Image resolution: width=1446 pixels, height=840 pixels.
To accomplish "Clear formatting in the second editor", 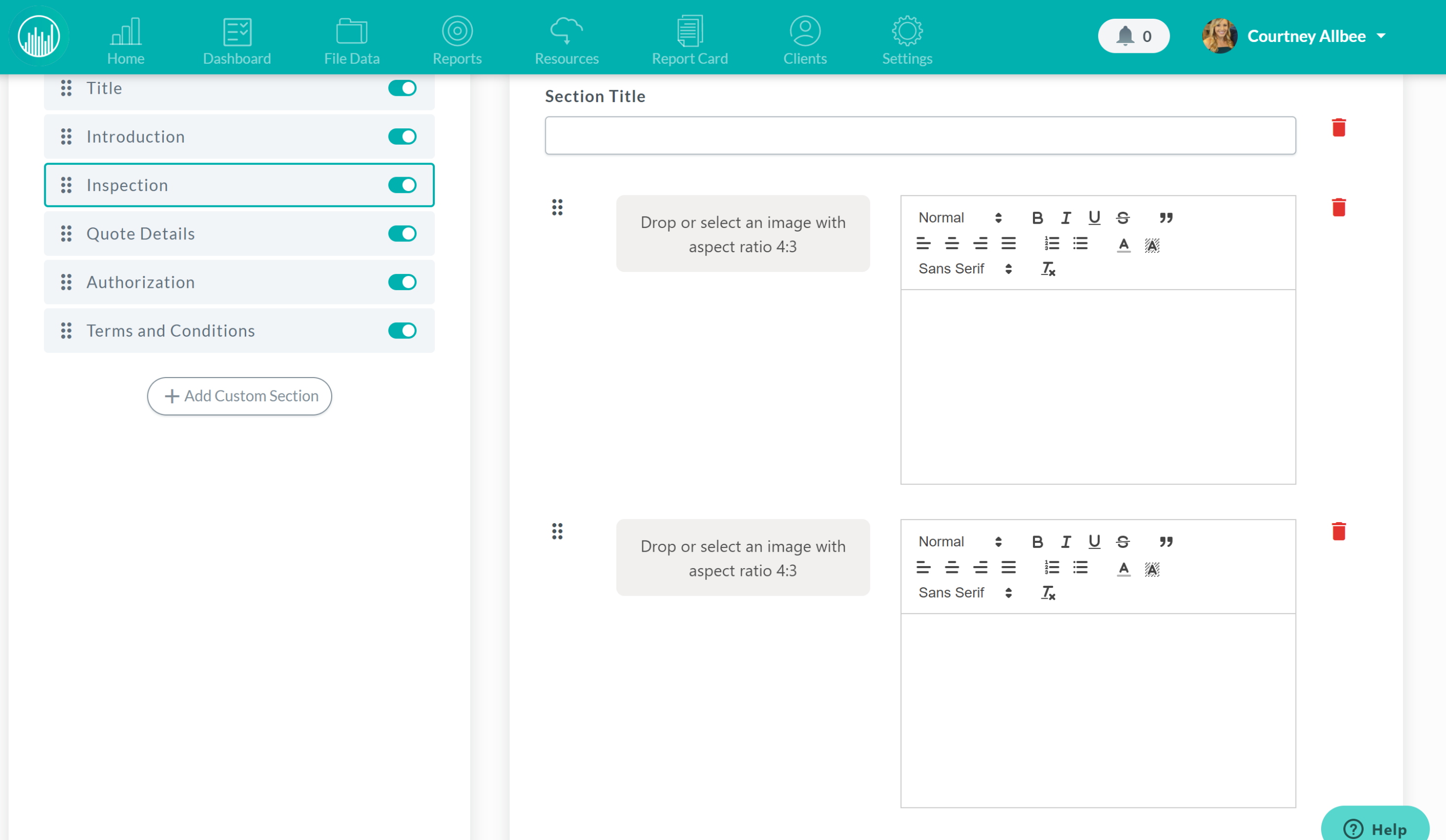I will (1048, 593).
